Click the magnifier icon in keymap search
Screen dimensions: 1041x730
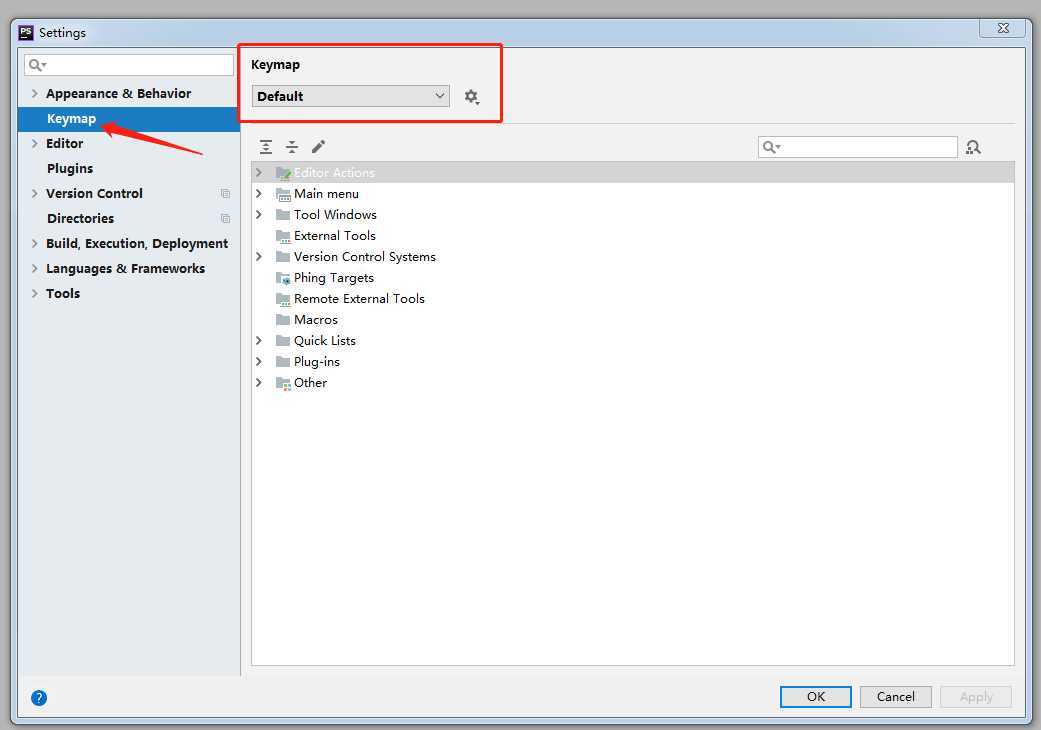771,147
